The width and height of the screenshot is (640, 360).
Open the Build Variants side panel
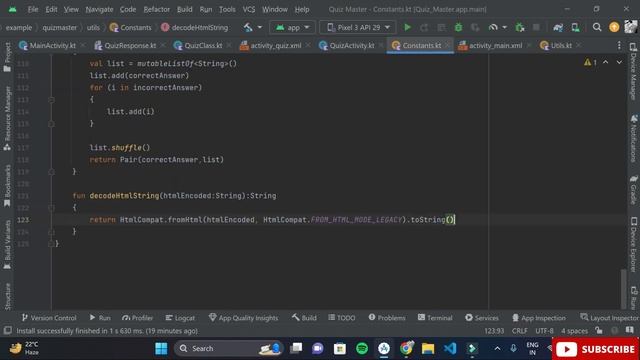(x=7, y=244)
